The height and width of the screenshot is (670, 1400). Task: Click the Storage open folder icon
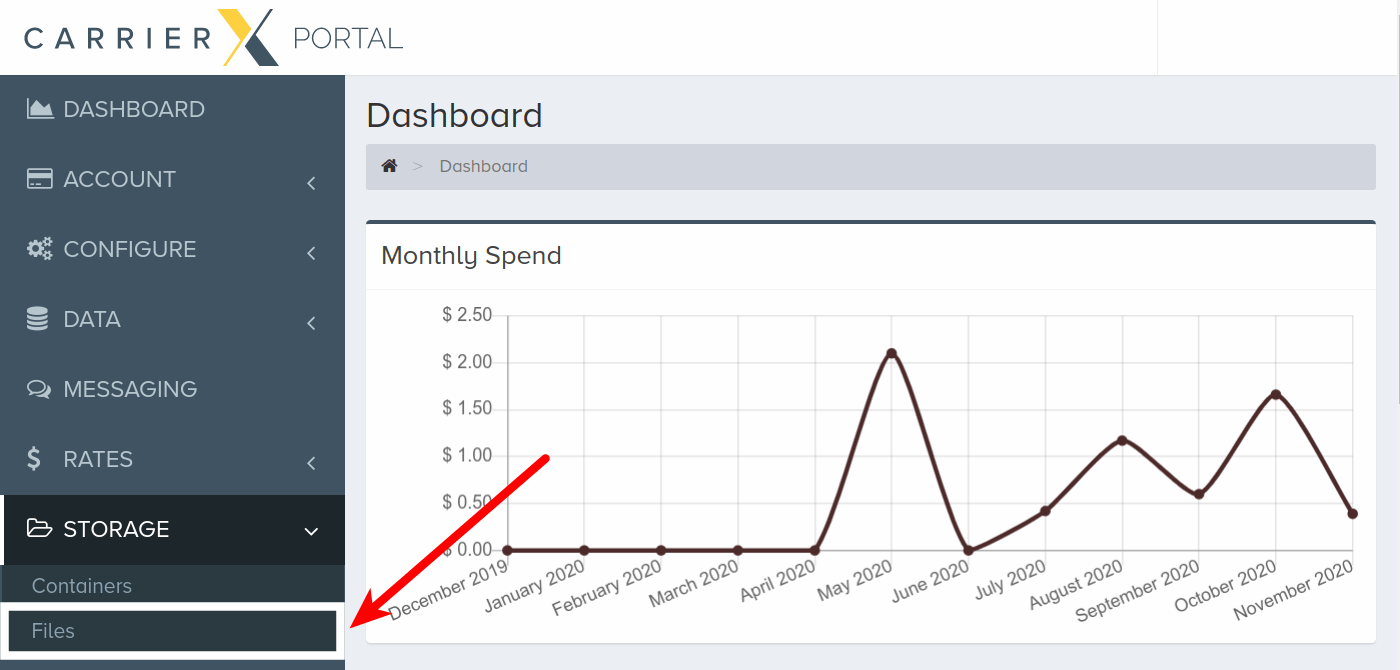click(39, 529)
